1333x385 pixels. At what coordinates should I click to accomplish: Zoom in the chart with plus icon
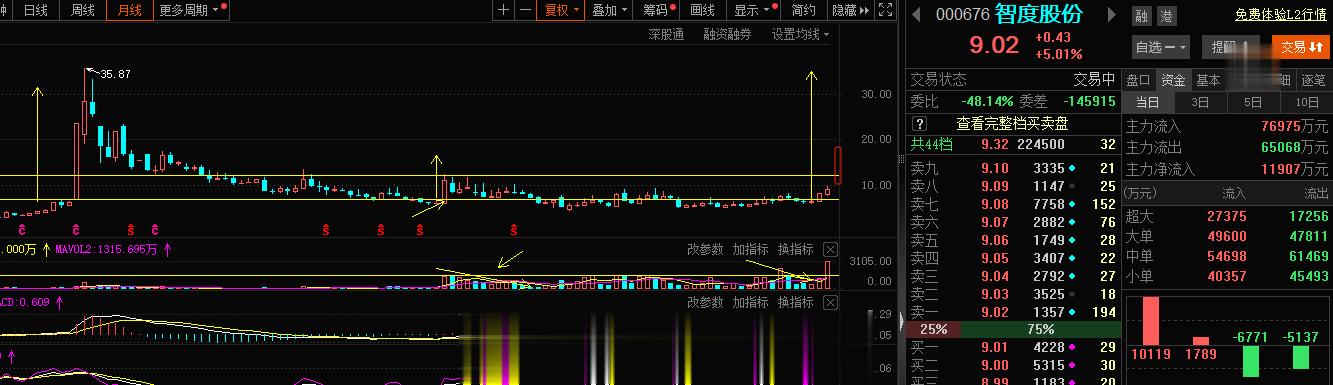tap(503, 10)
